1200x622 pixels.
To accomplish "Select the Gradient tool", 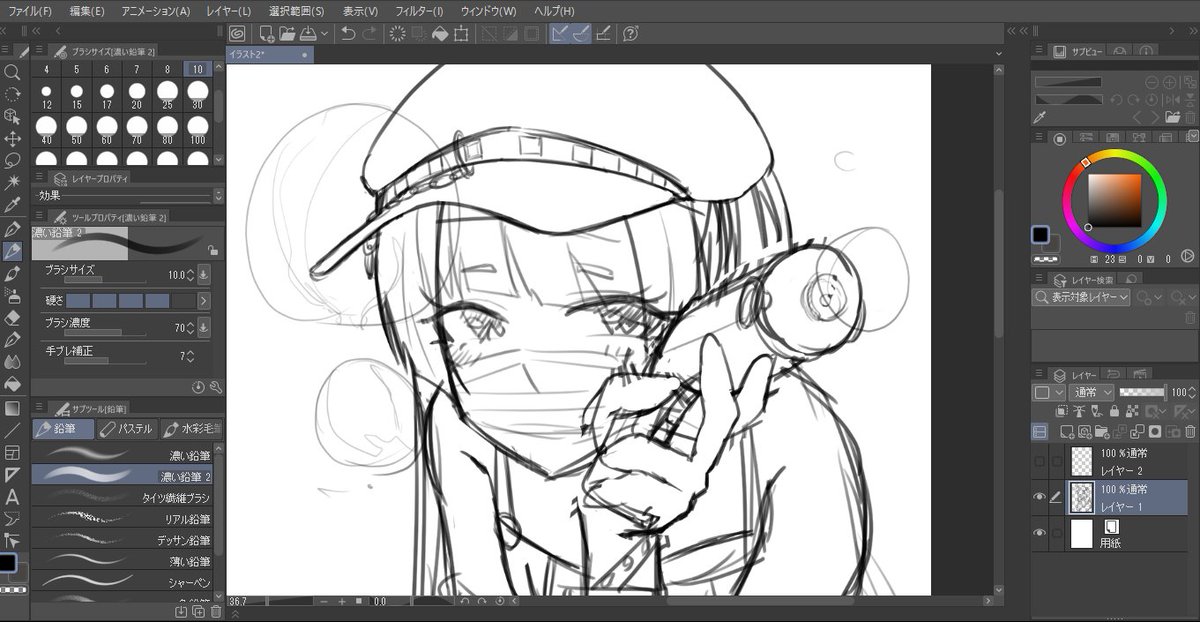I will click(x=12, y=407).
